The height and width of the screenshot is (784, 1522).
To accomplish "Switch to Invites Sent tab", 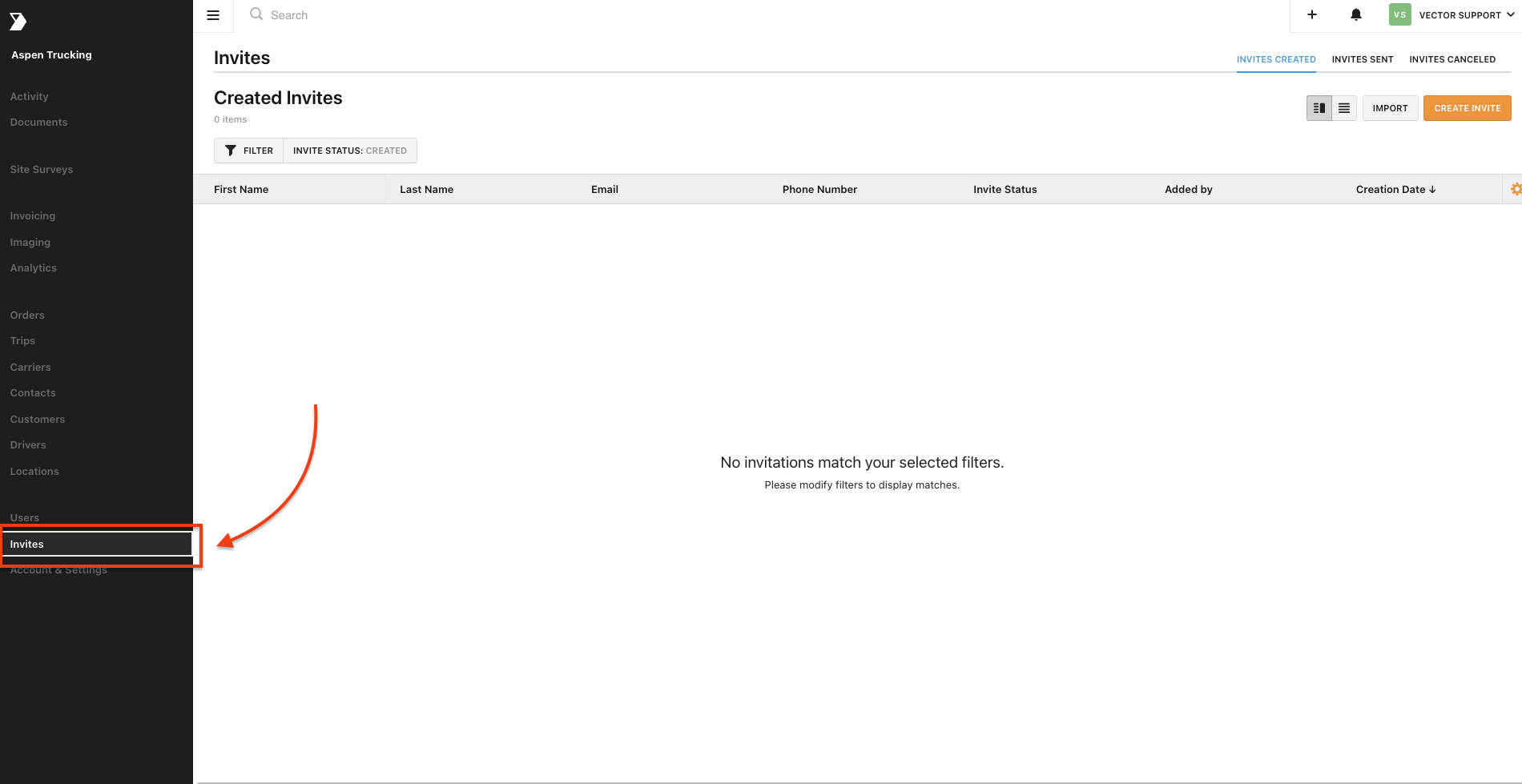I will click(1363, 59).
